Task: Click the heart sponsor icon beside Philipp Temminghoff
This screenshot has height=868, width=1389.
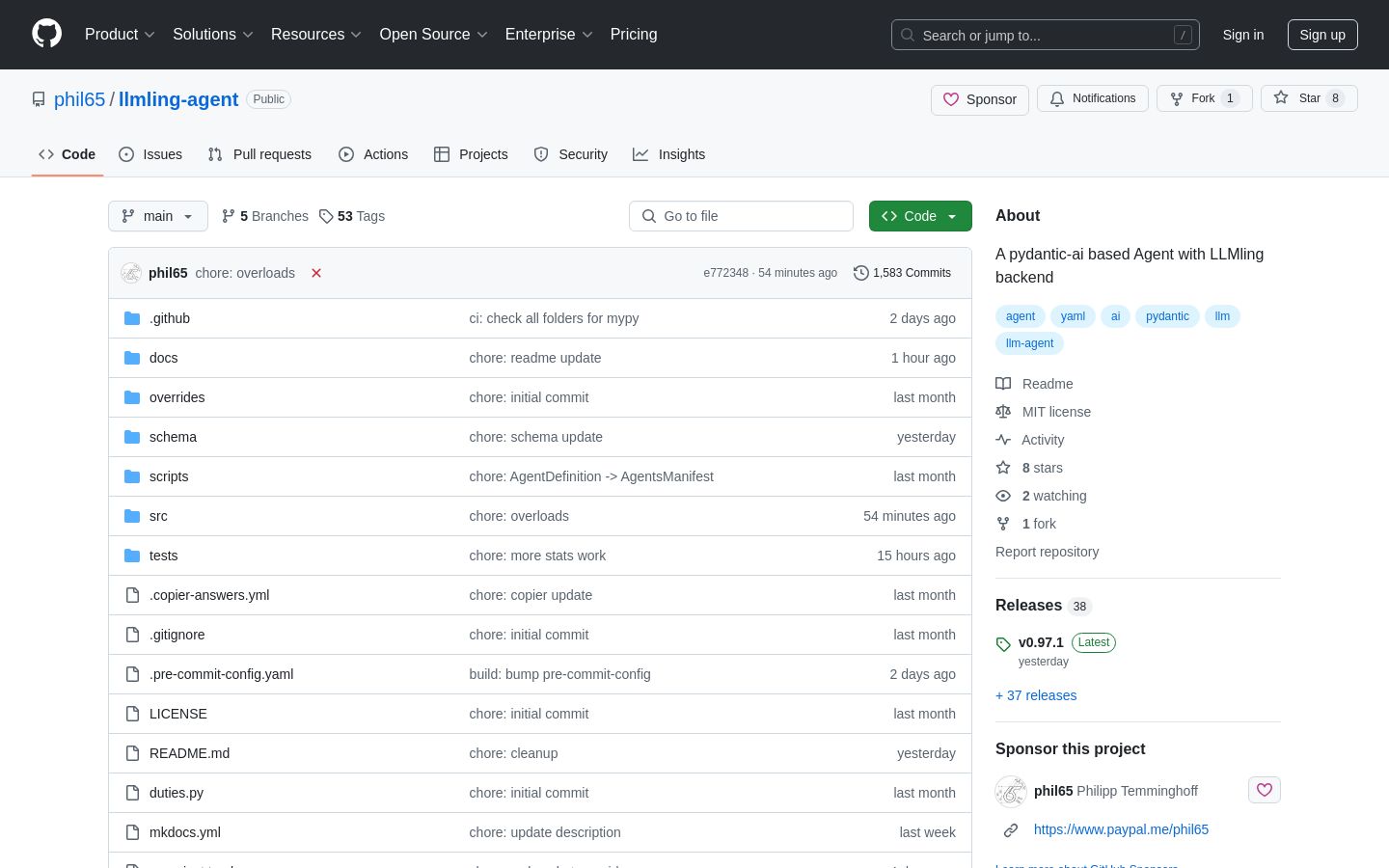Action: (1265, 790)
